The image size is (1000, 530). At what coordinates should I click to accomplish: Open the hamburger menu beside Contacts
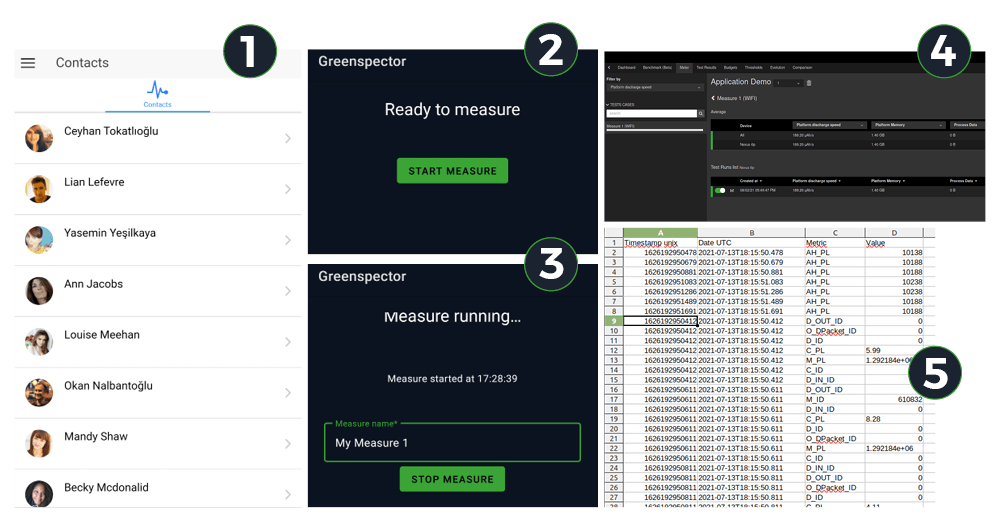point(28,63)
